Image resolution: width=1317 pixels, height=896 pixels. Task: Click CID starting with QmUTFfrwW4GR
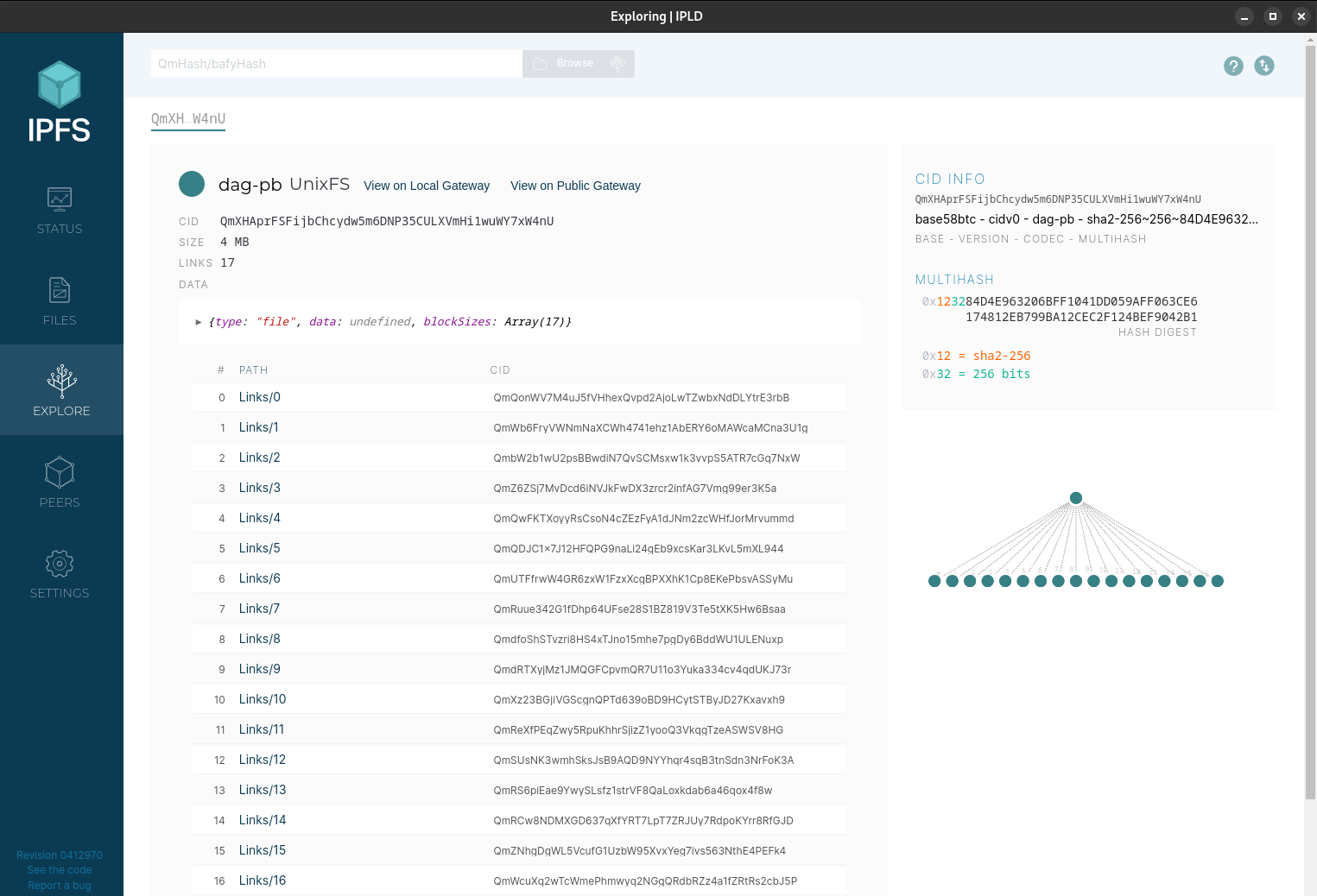(x=643, y=579)
